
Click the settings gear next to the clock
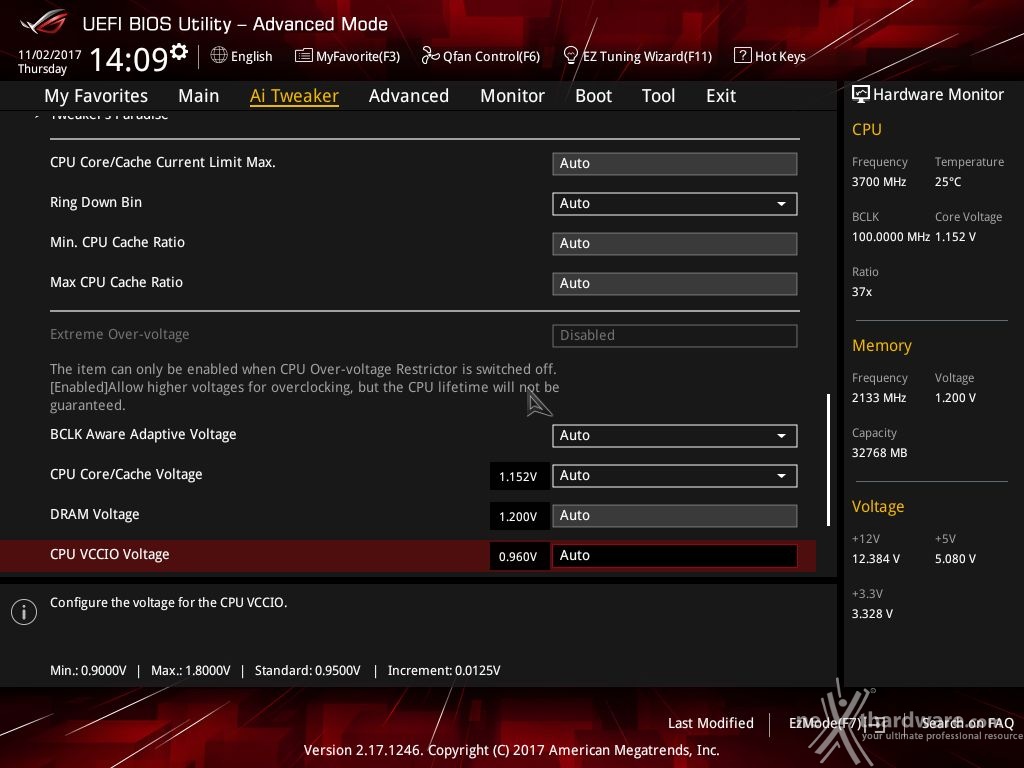click(179, 52)
